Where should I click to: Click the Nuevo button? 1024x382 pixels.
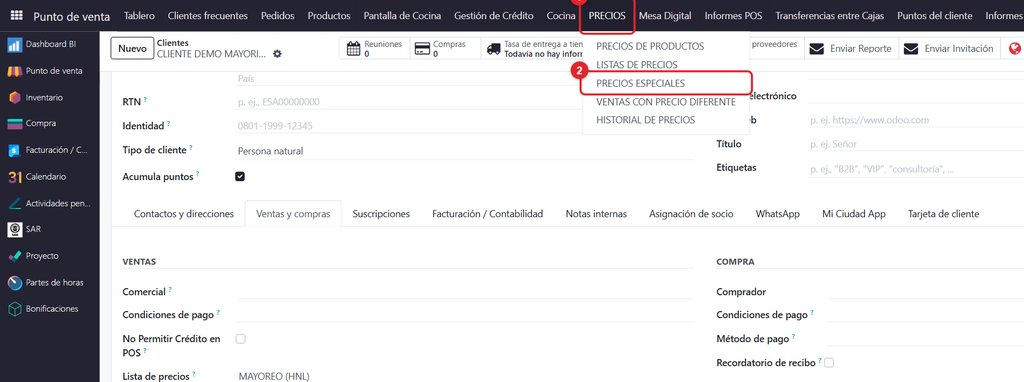pyautogui.click(x=132, y=48)
